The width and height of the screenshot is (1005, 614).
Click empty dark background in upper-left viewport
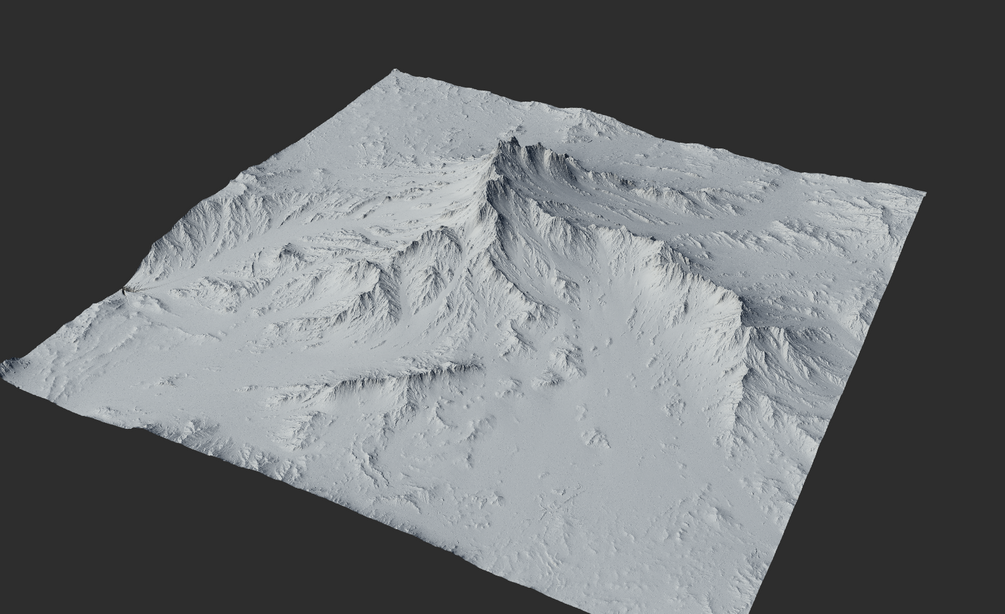(x=160, y=77)
